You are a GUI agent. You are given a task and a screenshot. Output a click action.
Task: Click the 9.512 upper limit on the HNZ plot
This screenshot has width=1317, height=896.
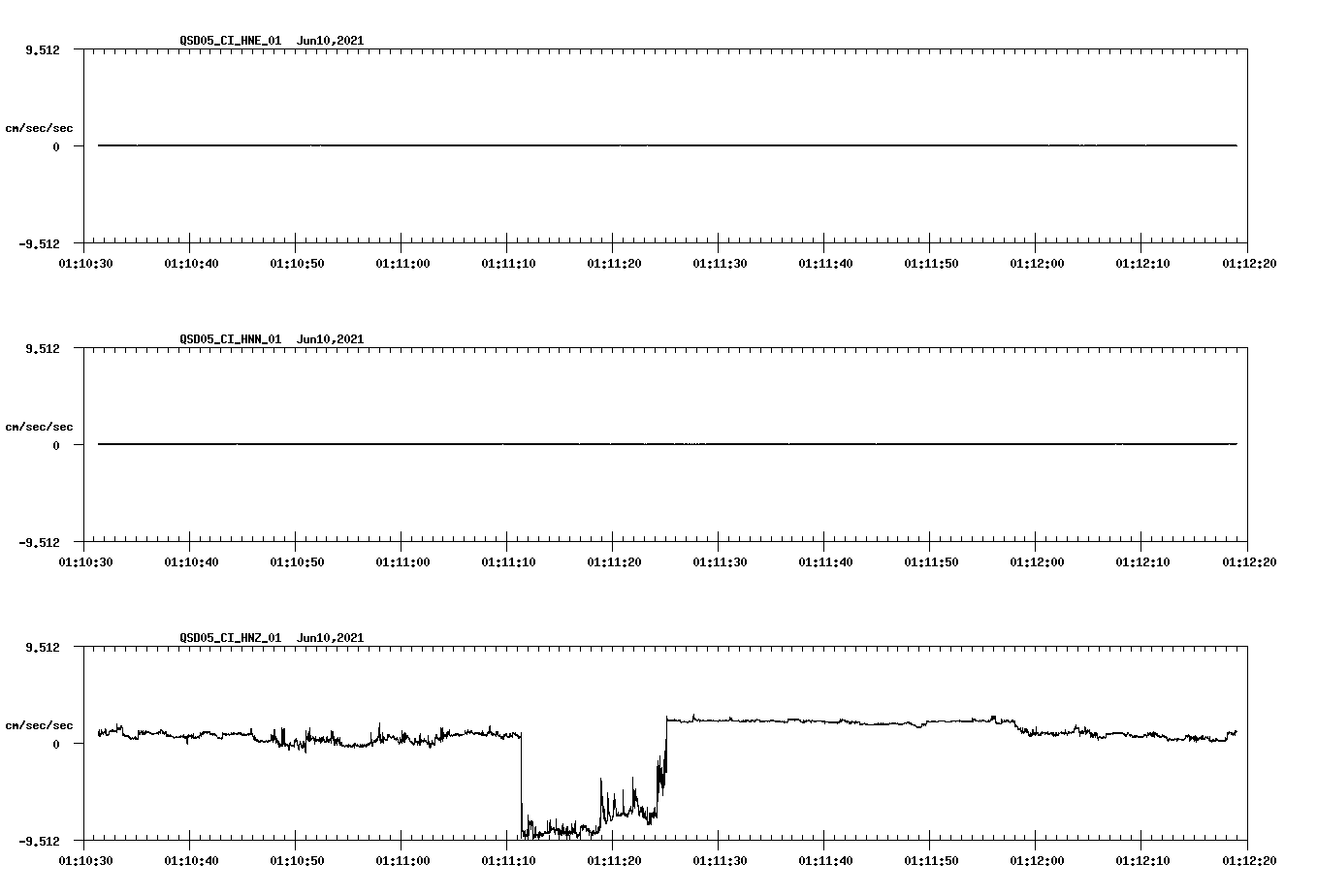tap(43, 647)
